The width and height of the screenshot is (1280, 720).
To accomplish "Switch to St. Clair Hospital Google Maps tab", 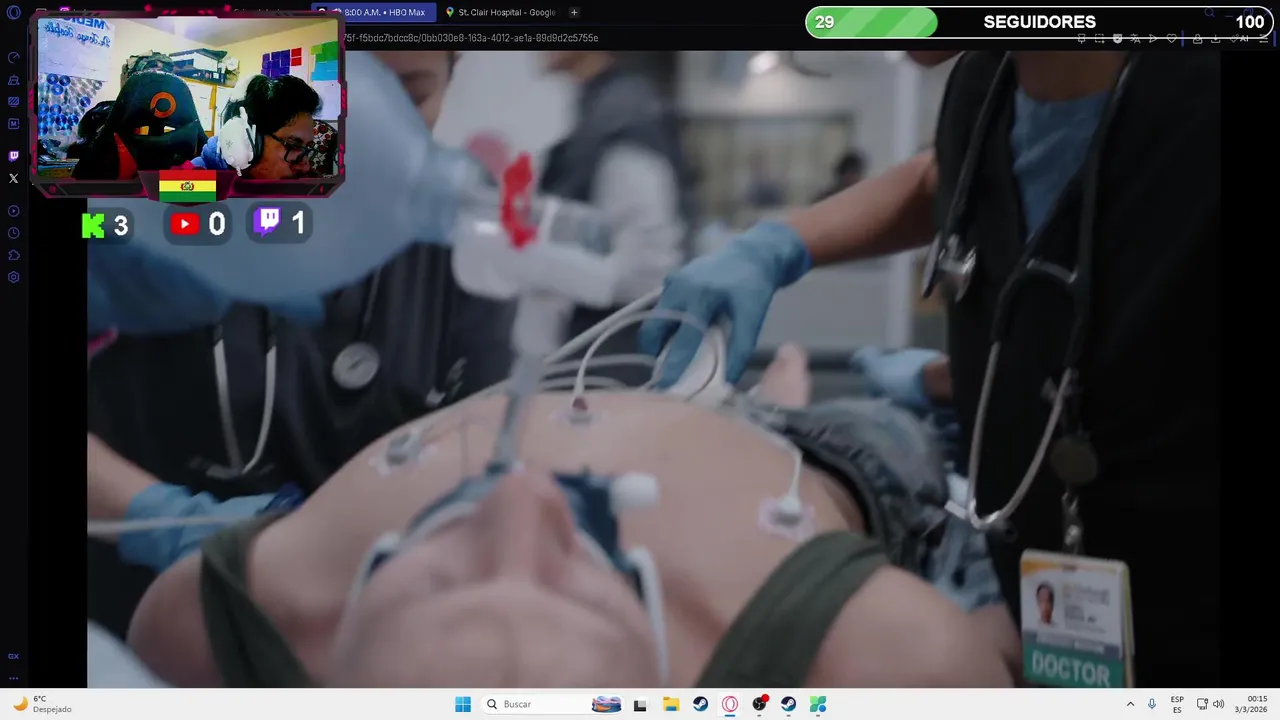I will pos(500,12).
